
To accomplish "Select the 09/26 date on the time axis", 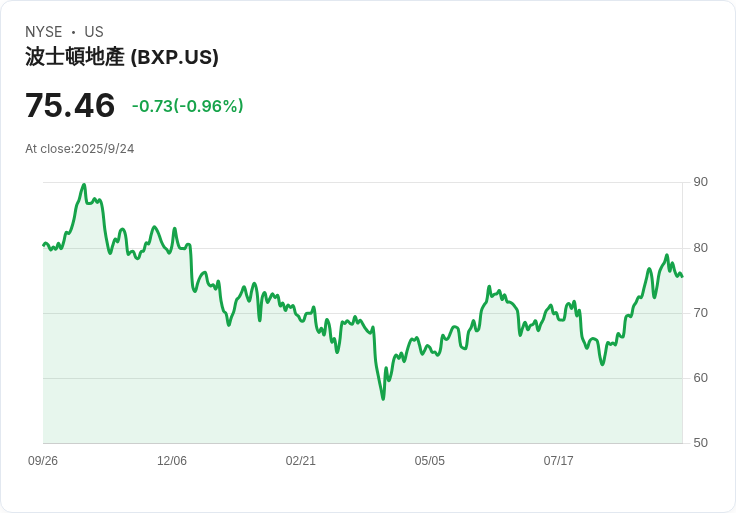I will pos(43,461).
